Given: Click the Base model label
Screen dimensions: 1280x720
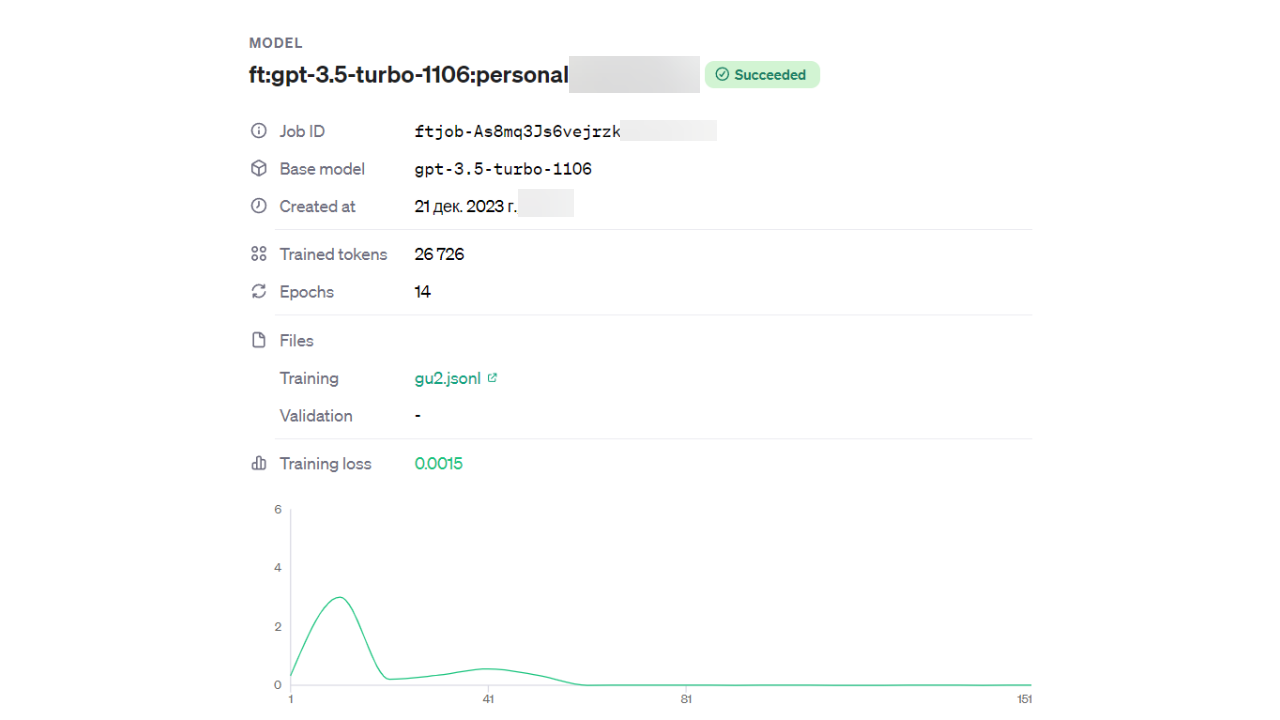Looking at the screenshot, I should (322, 169).
